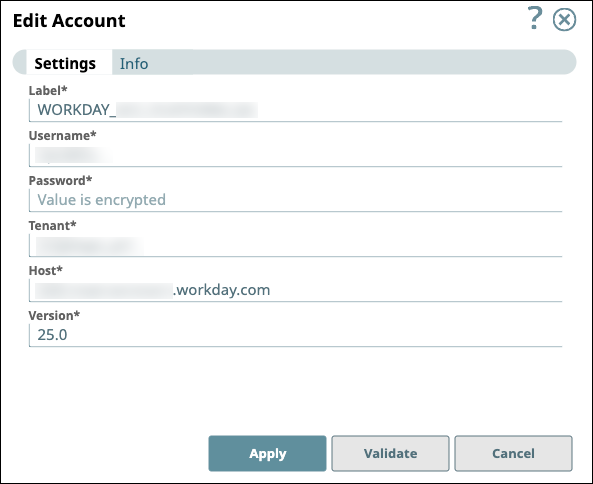Viewport: 593px width, 484px height.
Task: Click the Username* field caption
Action: (62, 135)
